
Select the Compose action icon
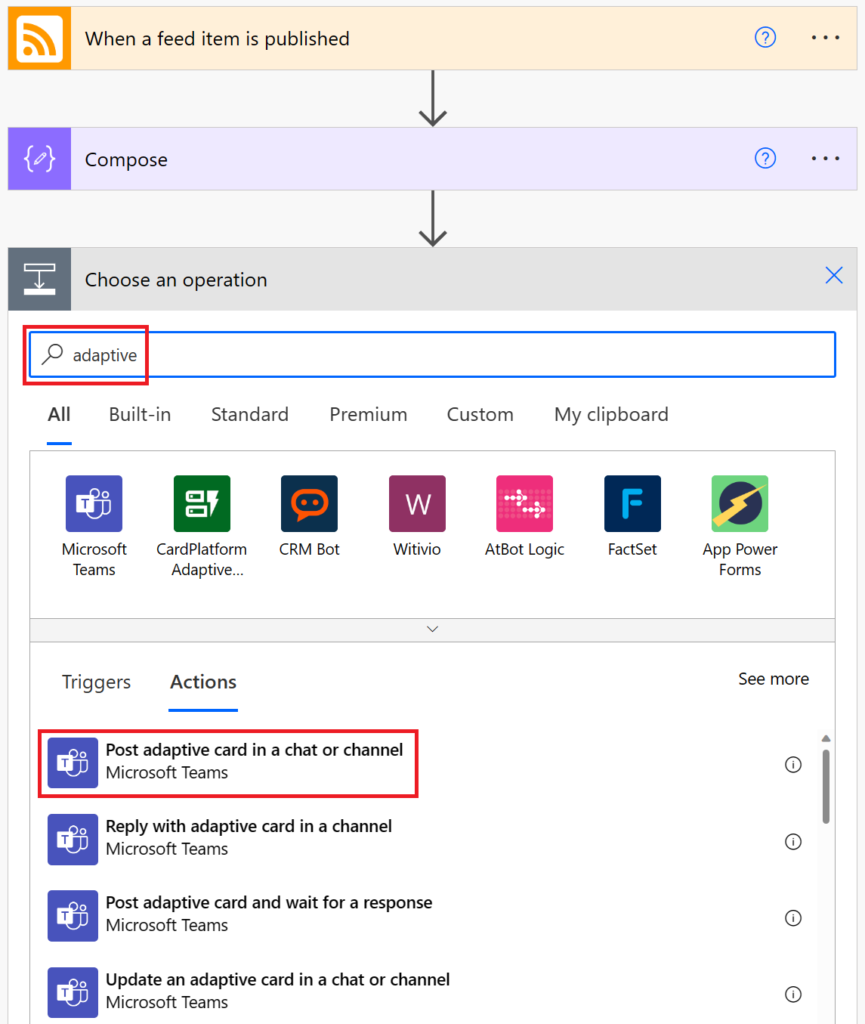(x=40, y=158)
